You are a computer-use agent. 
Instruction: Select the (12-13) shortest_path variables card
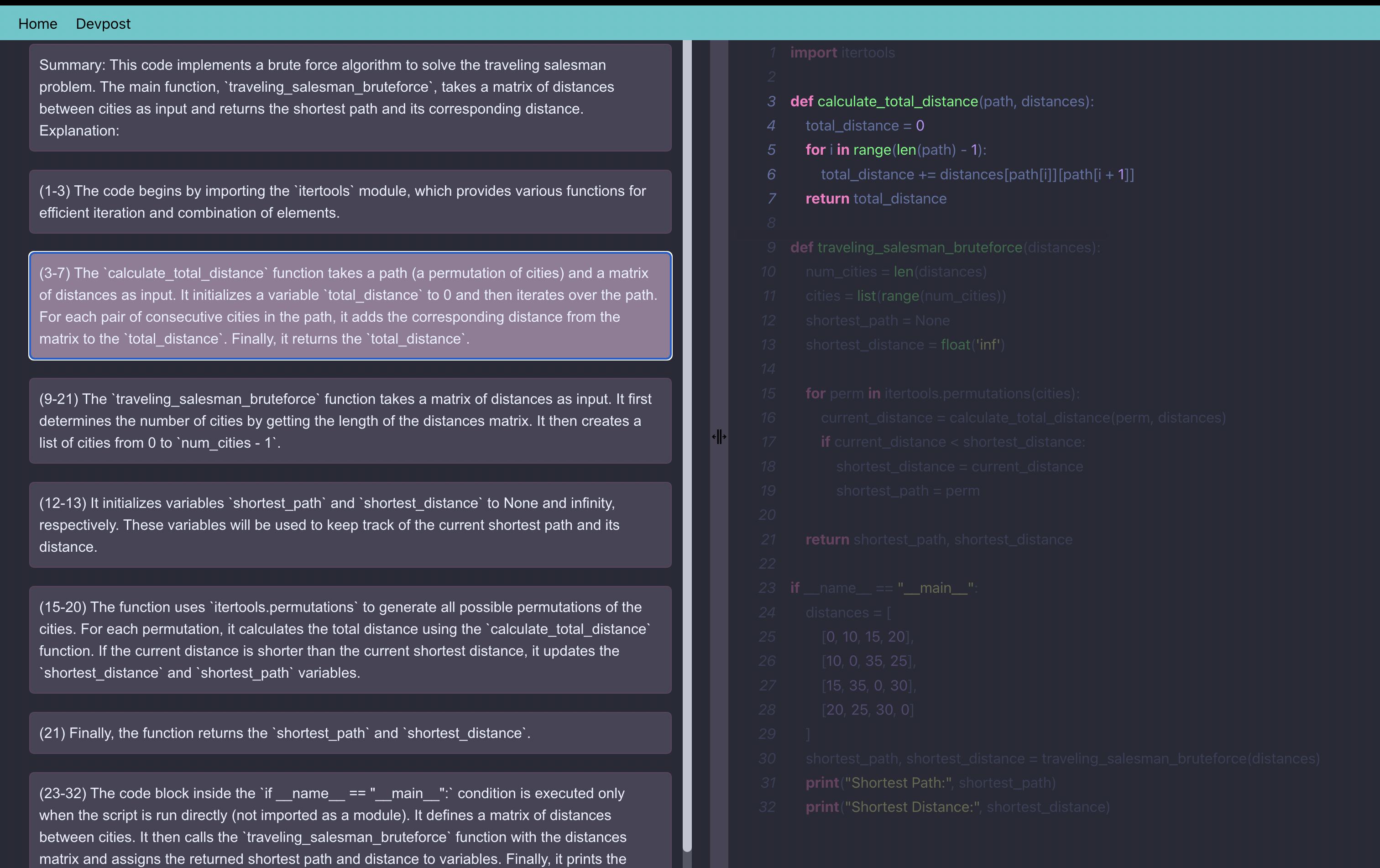coord(350,524)
